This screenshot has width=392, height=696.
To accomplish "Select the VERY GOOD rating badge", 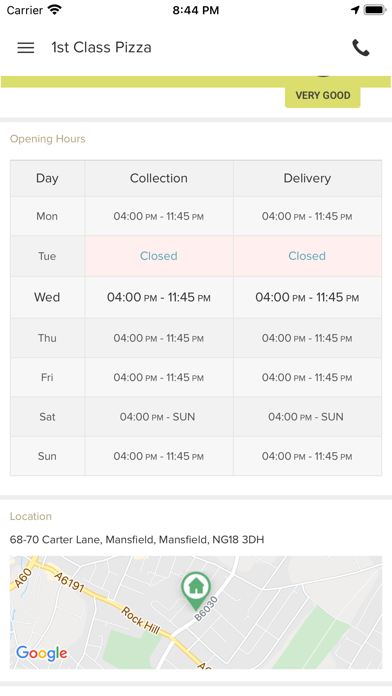I will (323, 95).
